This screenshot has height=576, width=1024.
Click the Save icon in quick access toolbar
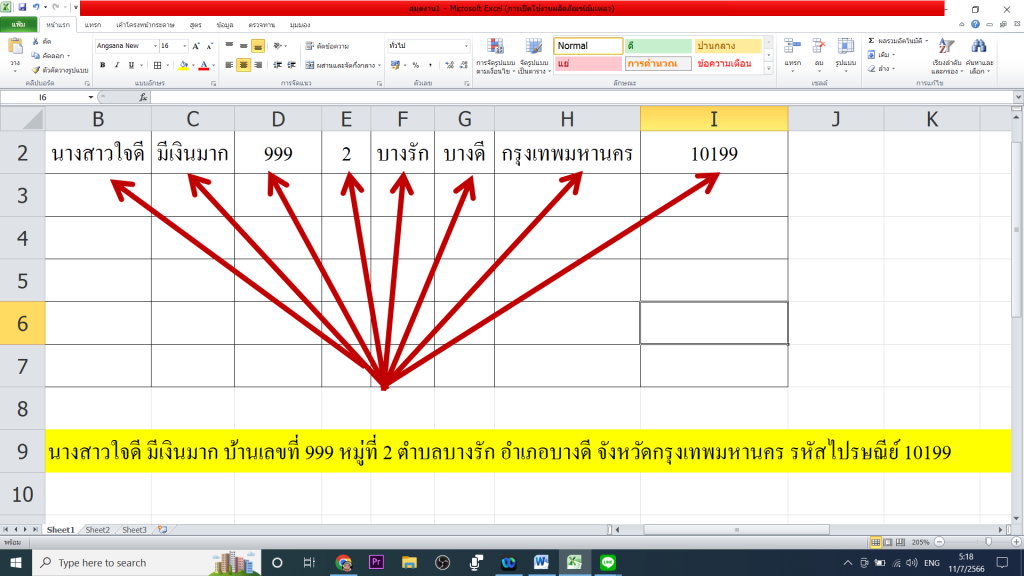pos(21,8)
